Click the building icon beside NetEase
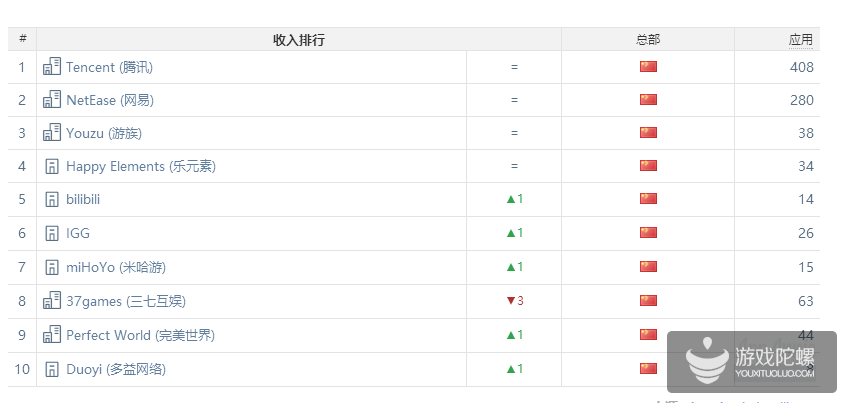Image resolution: width=847 pixels, height=403 pixels. click(52, 100)
